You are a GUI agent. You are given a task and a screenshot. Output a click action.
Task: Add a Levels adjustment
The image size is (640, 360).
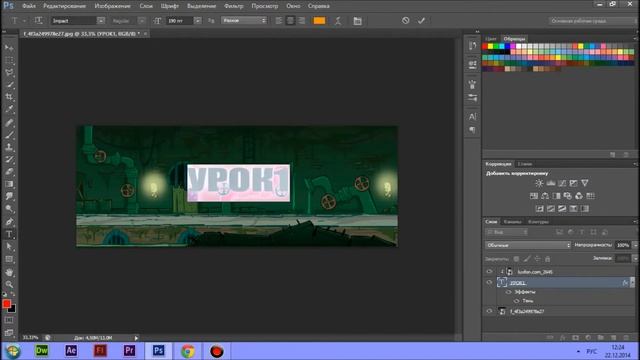(x=551, y=183)
